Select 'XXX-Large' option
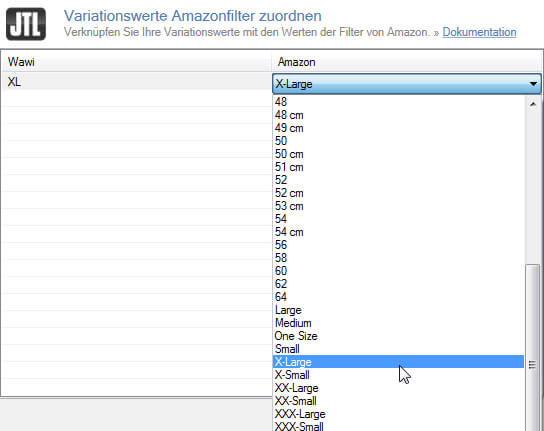 click(398, 414)
